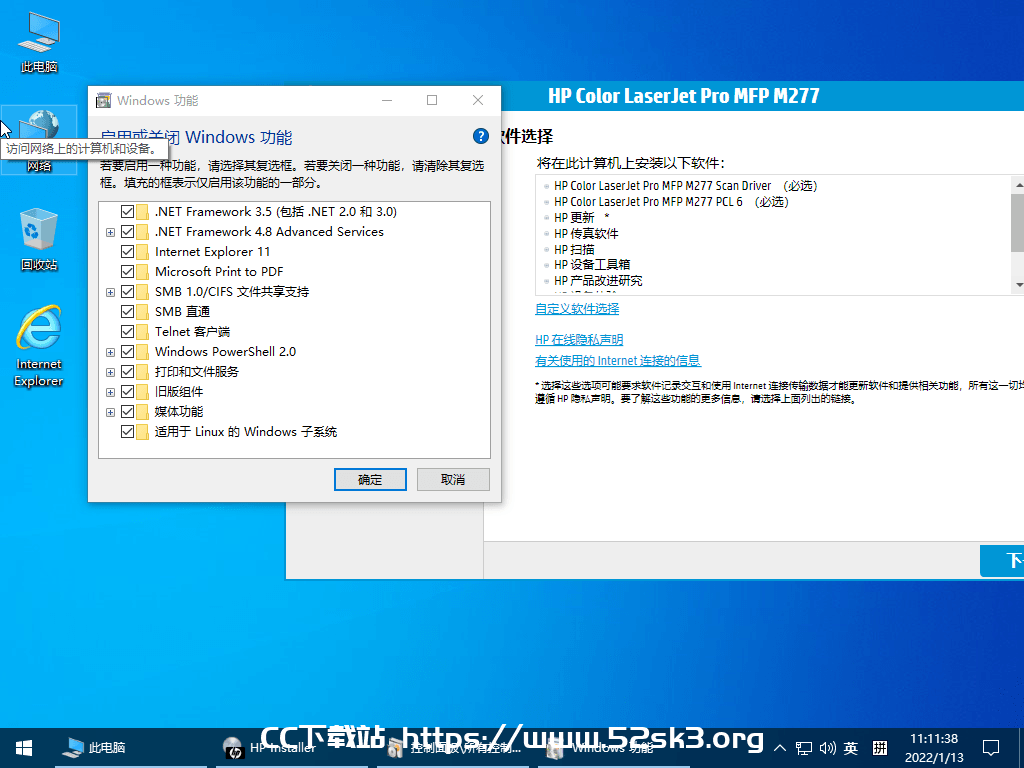Toggle 媒体功能 checkbox
The width and height of the screenshot is (1024, 768).
coord(127,412)
